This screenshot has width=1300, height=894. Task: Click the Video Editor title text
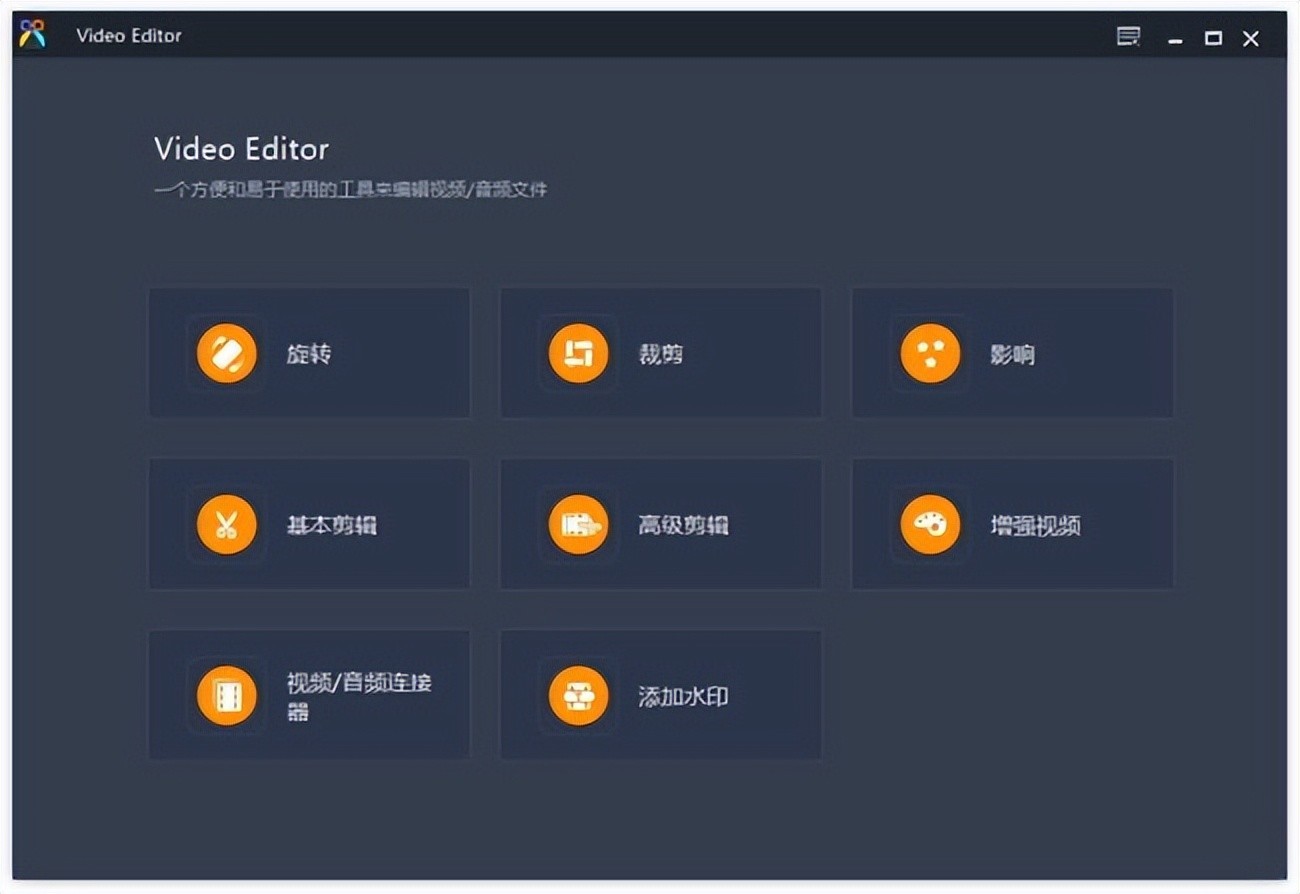[127, 36]
